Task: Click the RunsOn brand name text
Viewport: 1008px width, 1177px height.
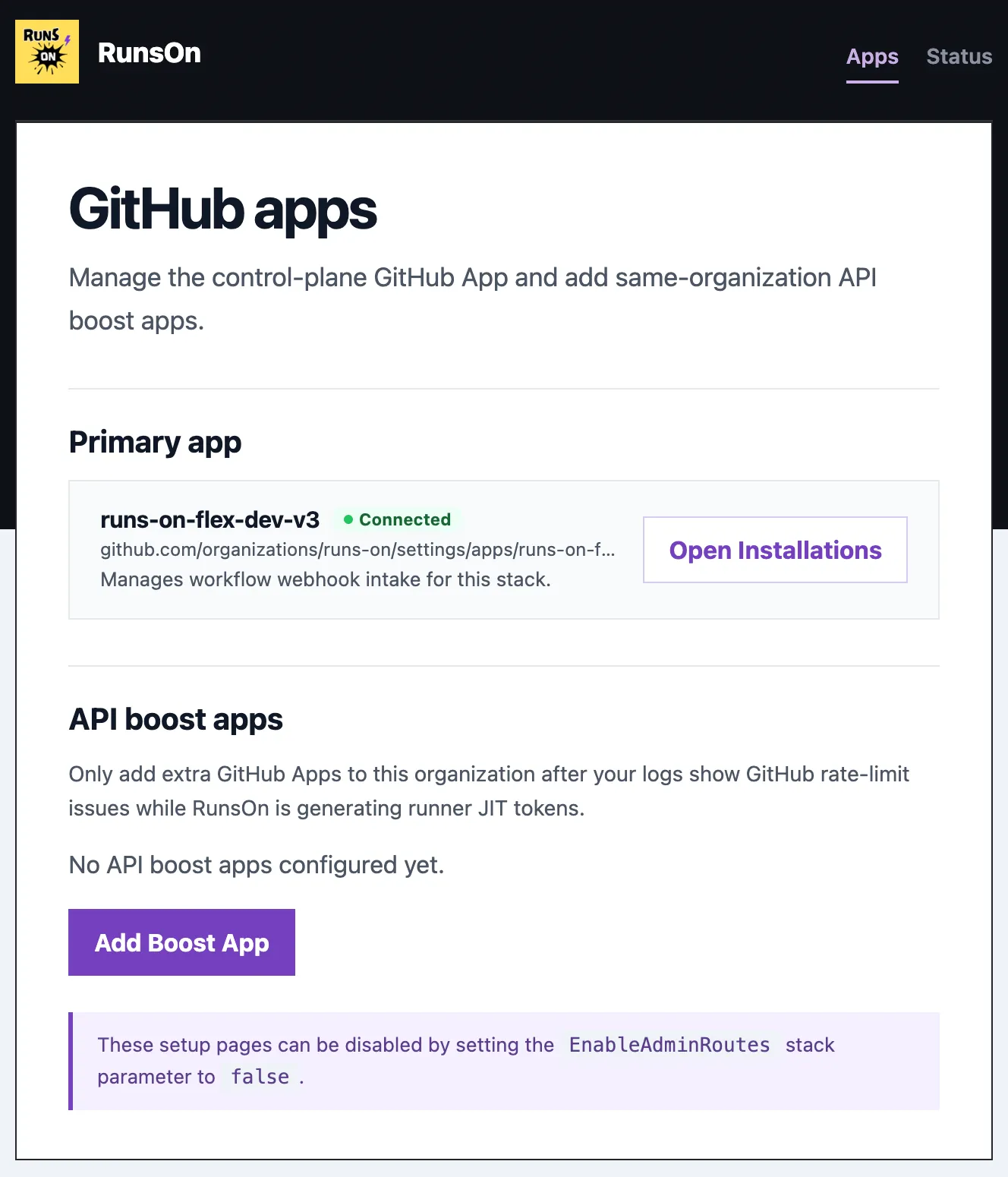Action: click(x=150, y=53)
